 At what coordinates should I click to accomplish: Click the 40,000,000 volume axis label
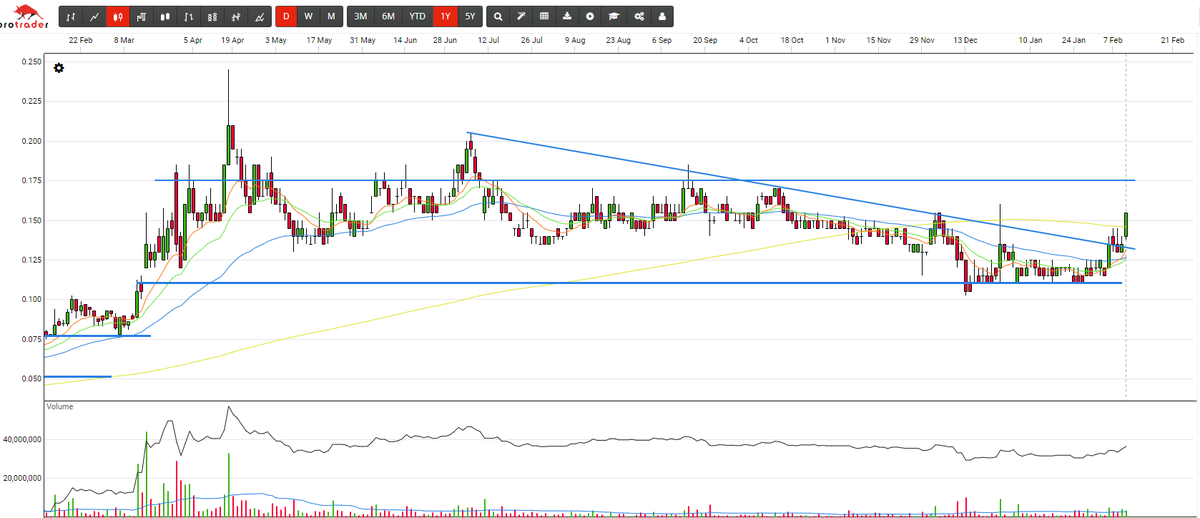[x=21, y=439]
